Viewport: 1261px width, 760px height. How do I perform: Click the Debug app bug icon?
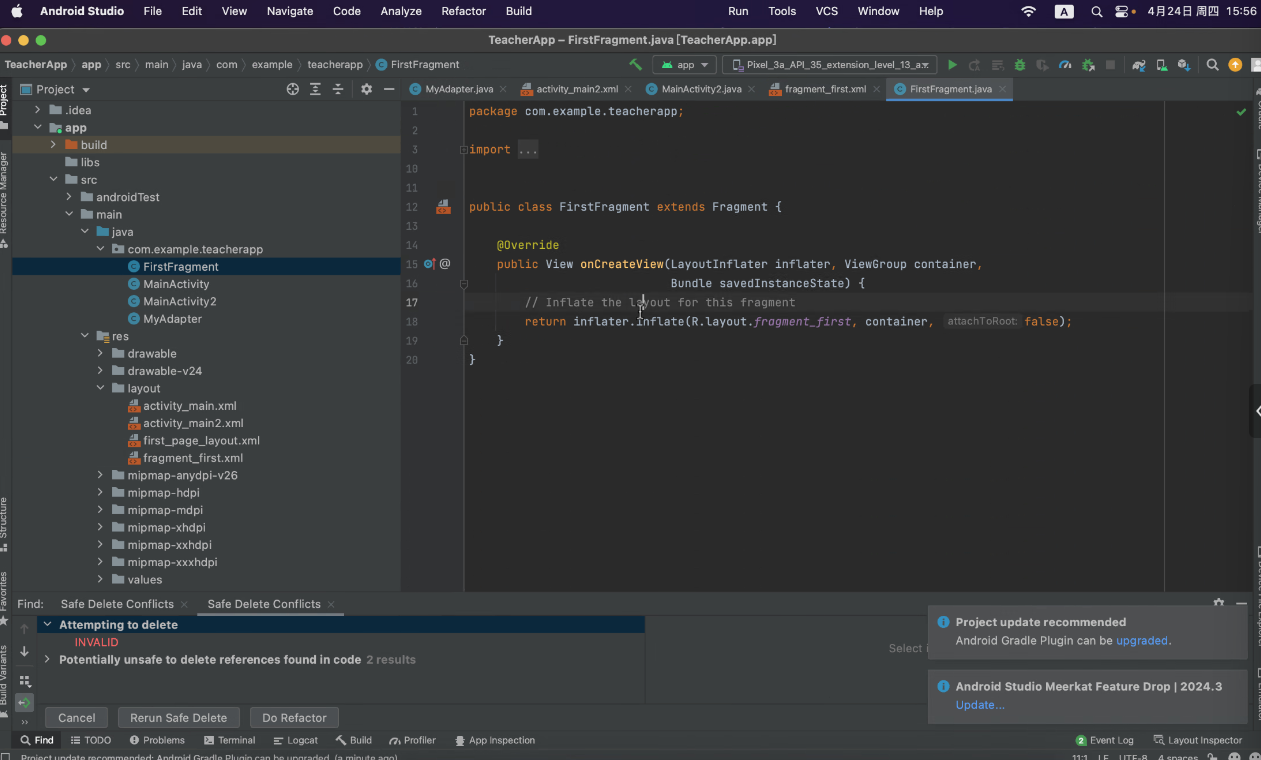pos(1019,64)
